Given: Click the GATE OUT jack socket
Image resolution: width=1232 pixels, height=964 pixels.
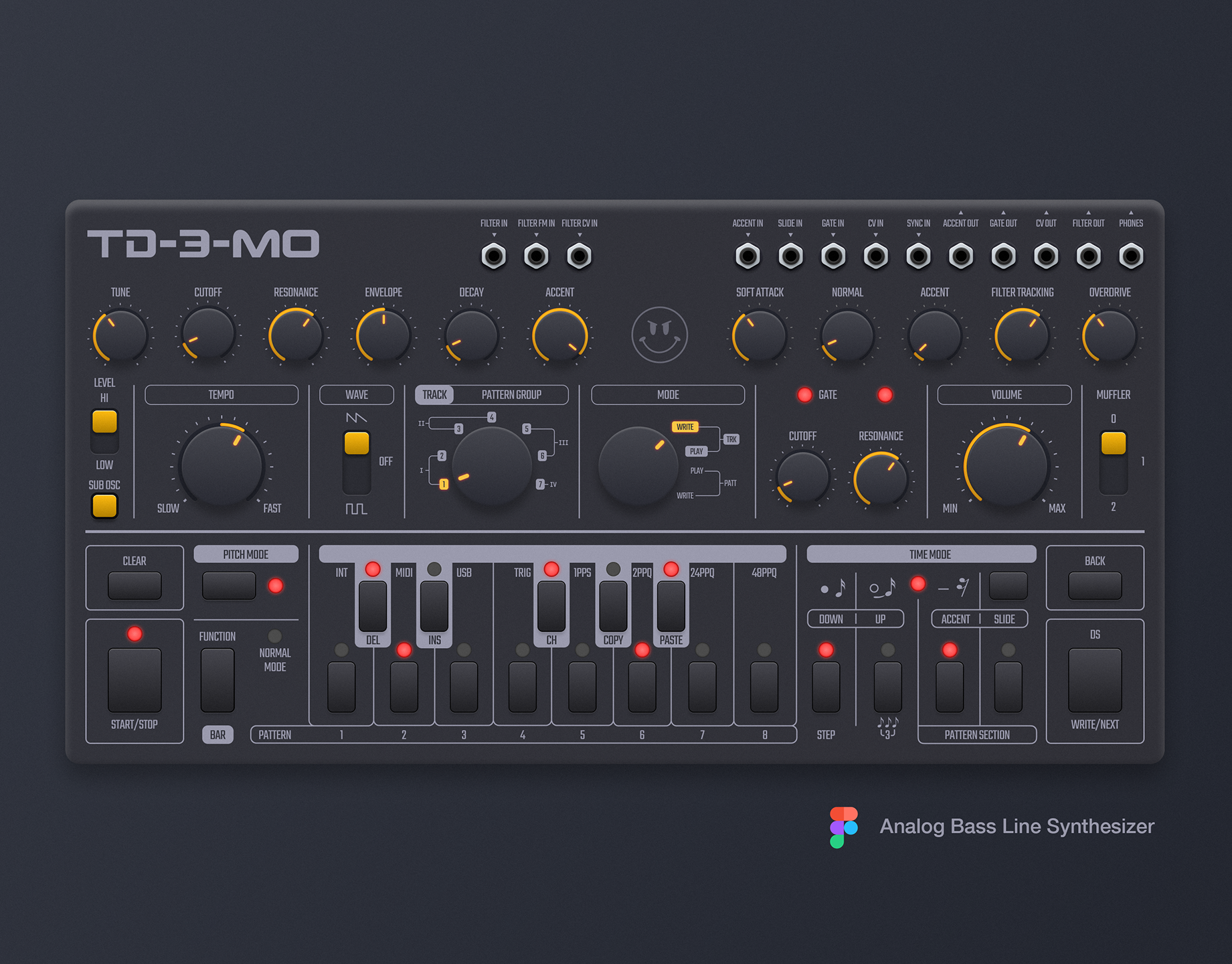Looking at the screenshot, I should (1003, 256).
